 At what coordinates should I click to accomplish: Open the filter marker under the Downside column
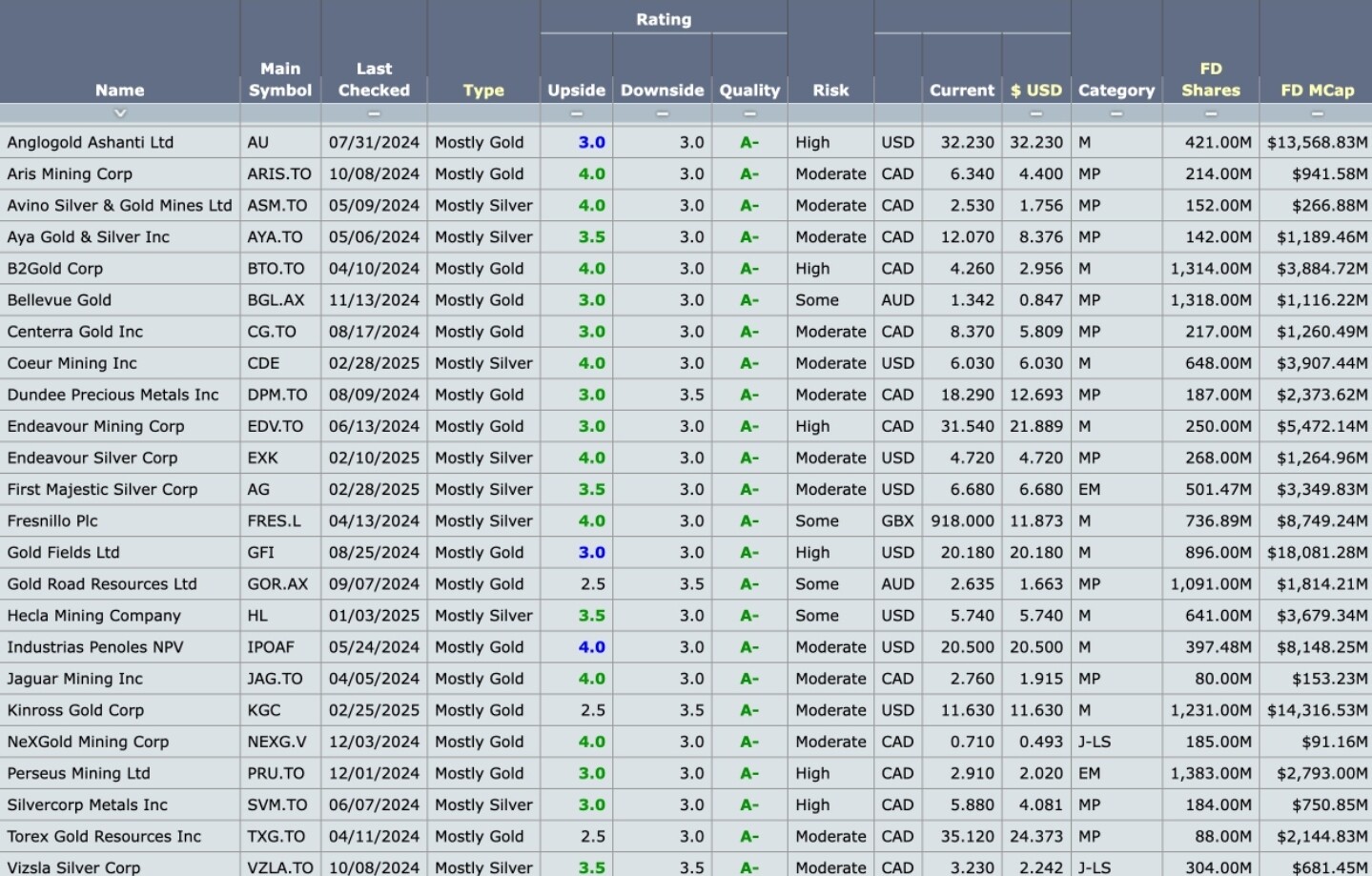click(662, 113)
